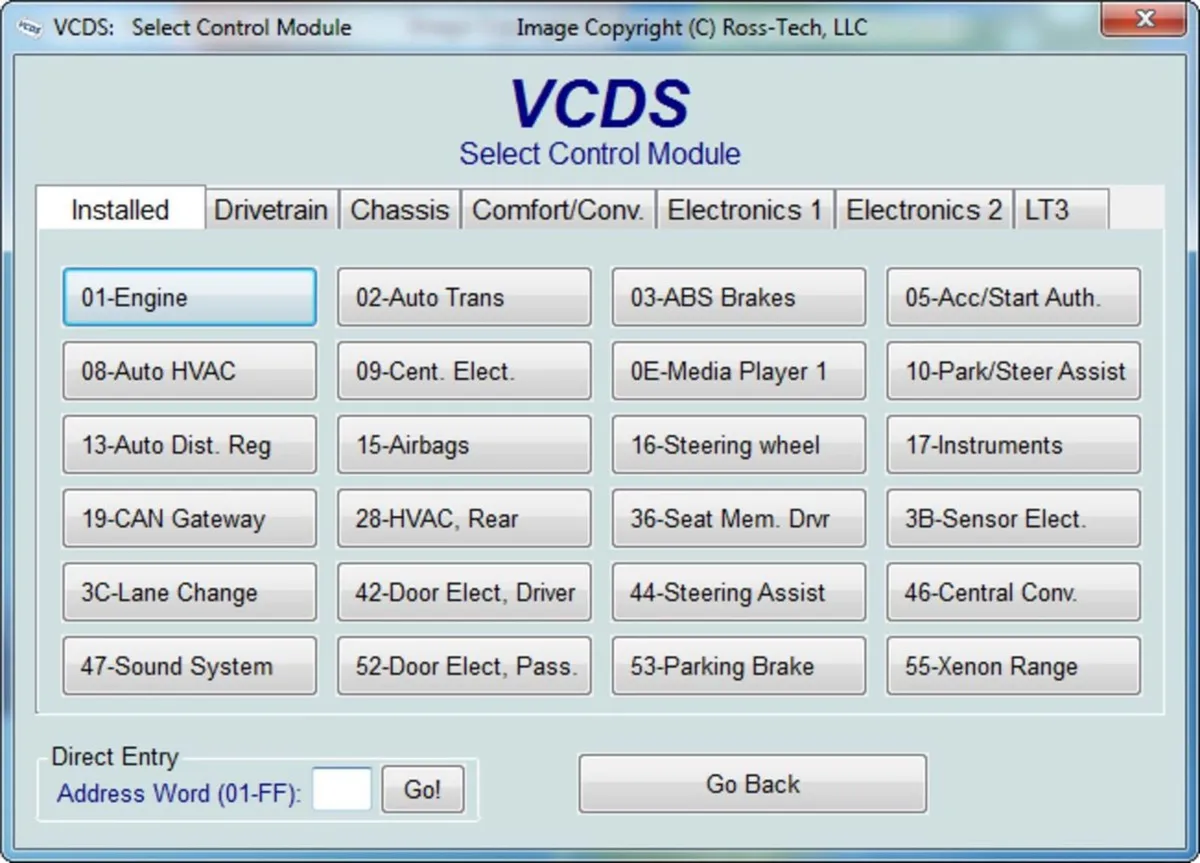The image size is (1200, 863).
Task: View the Electronics 1 tab
Action: [x=744, y=210]
